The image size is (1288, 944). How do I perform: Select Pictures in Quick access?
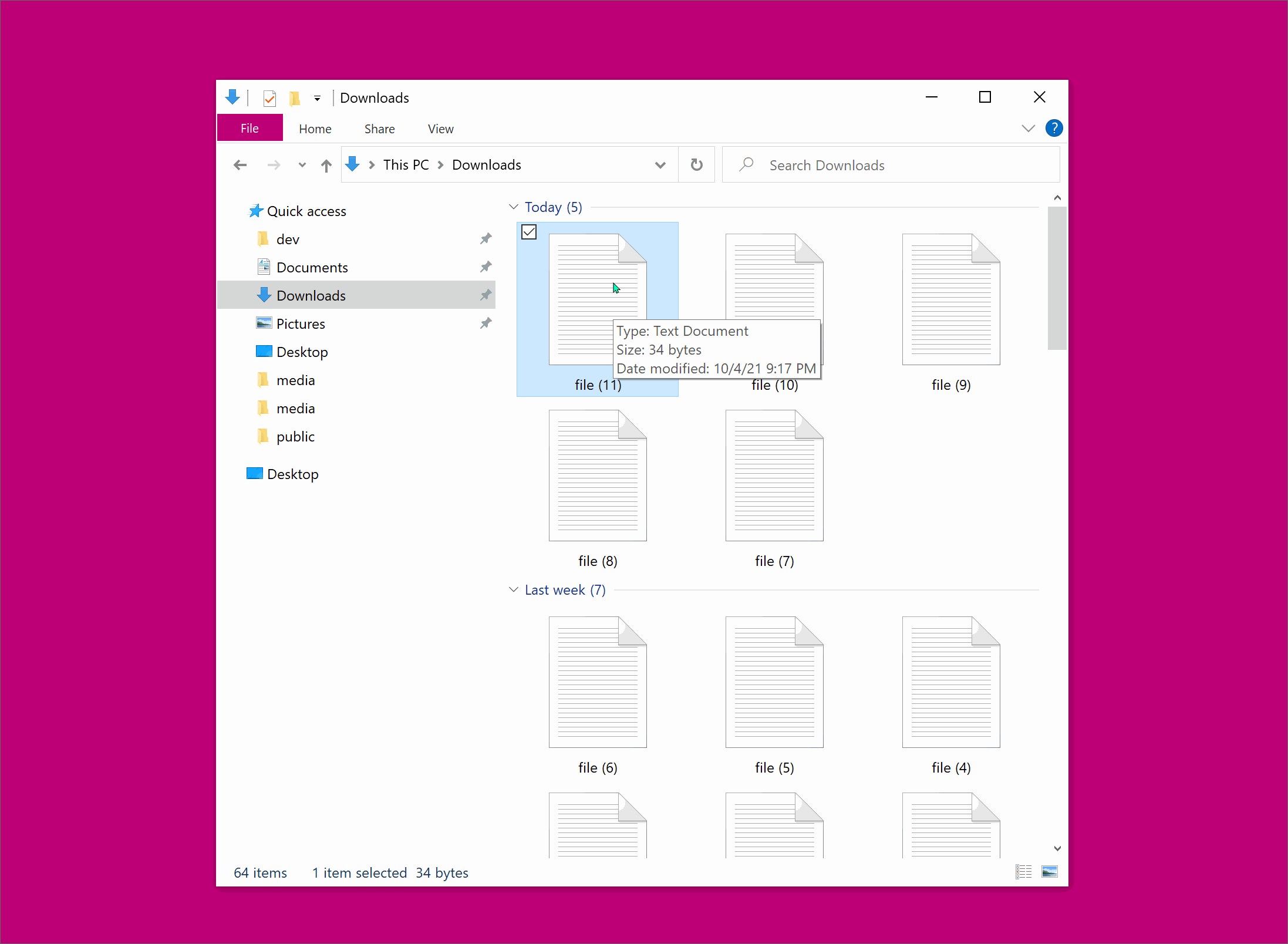tap(301, 324)
